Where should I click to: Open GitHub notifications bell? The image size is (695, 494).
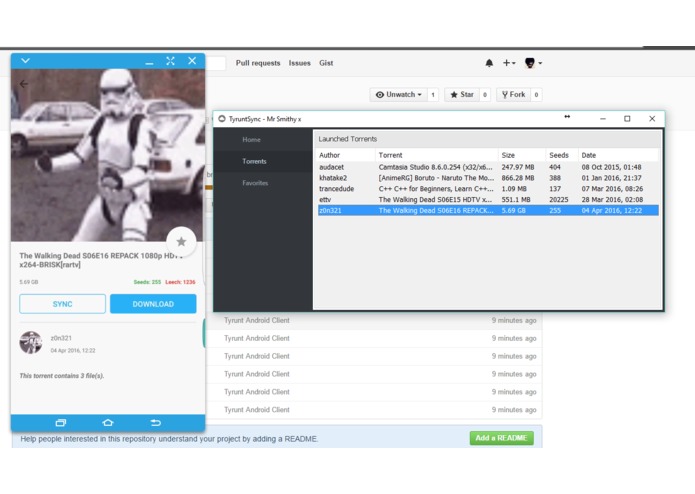[489, 63]
